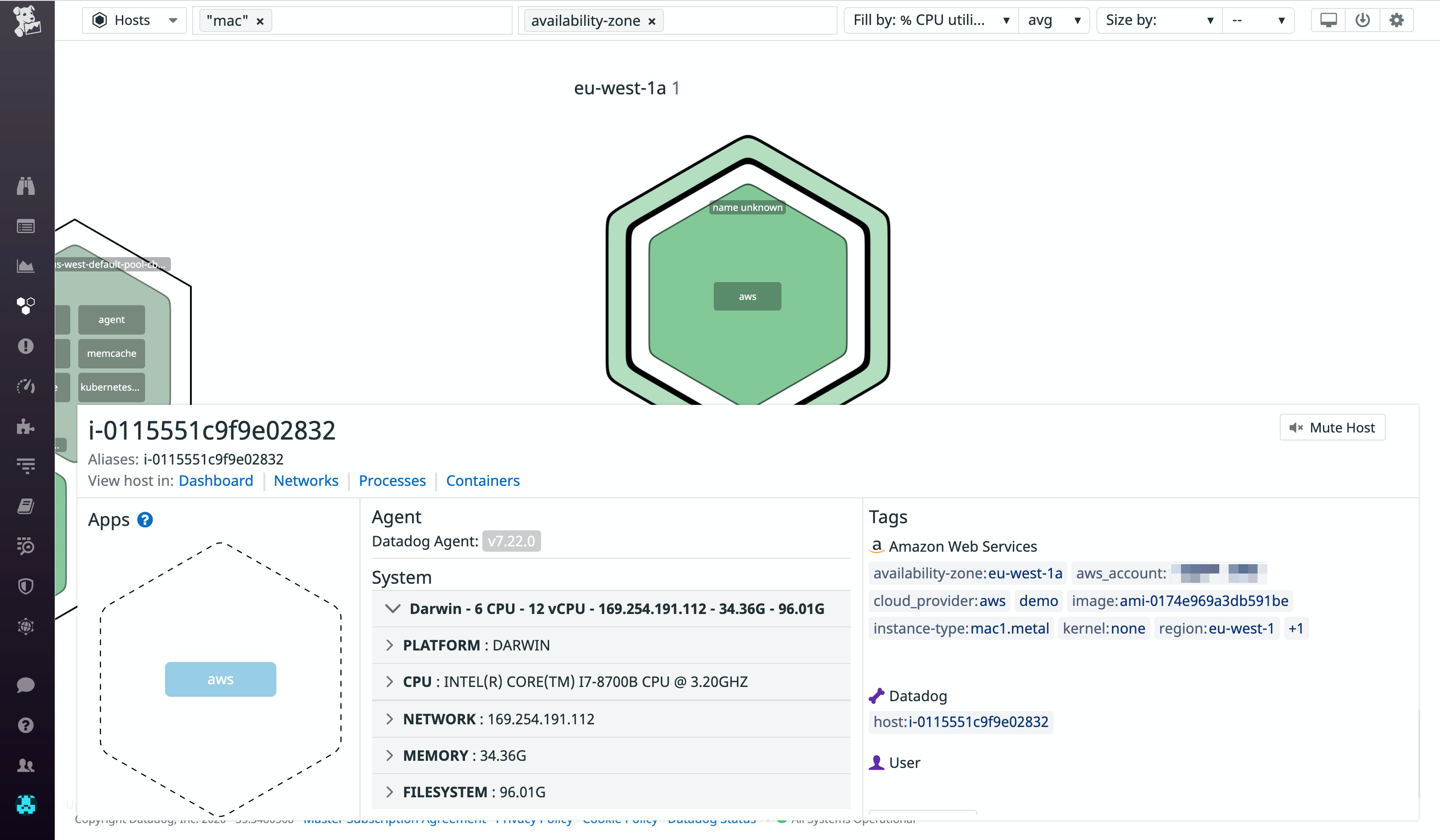Click the settings gear in the top-right toolbar
The width and height of the screenshot is (1440, 840).
pyautogui.click(x=1396, y=20)
